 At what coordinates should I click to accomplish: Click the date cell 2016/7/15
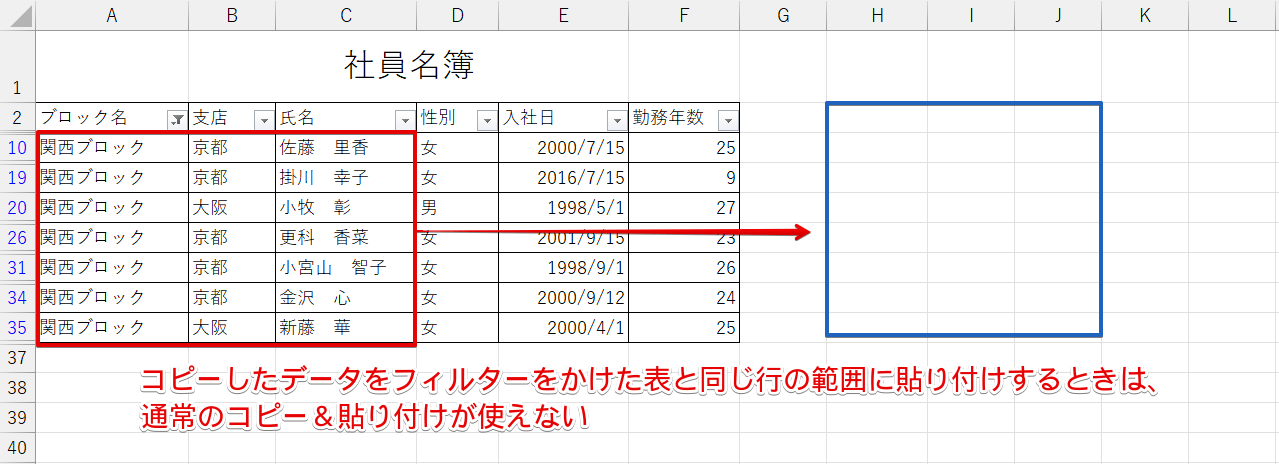pos(563,178)
